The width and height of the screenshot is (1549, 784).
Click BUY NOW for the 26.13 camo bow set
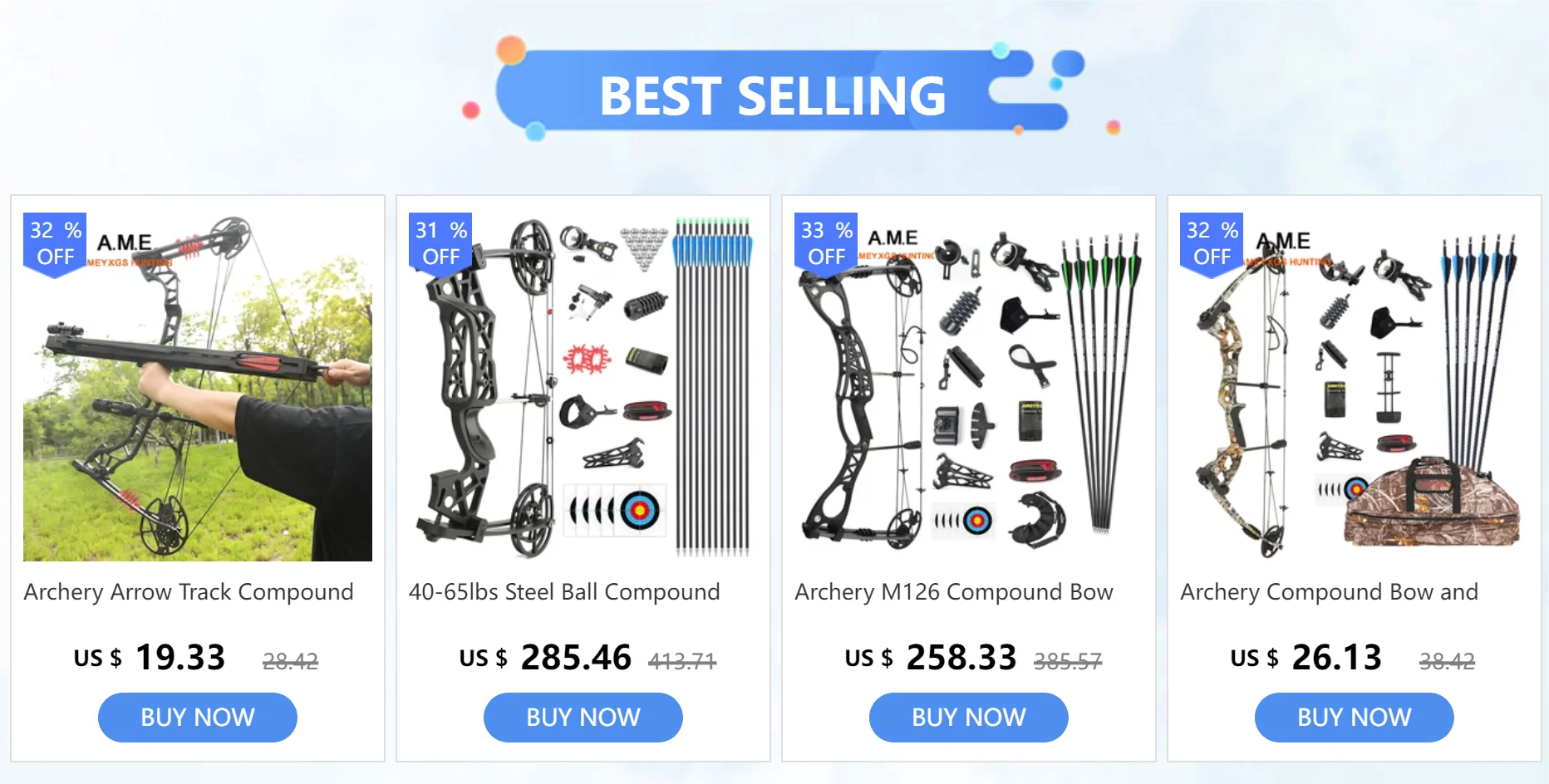point(1355,718)
